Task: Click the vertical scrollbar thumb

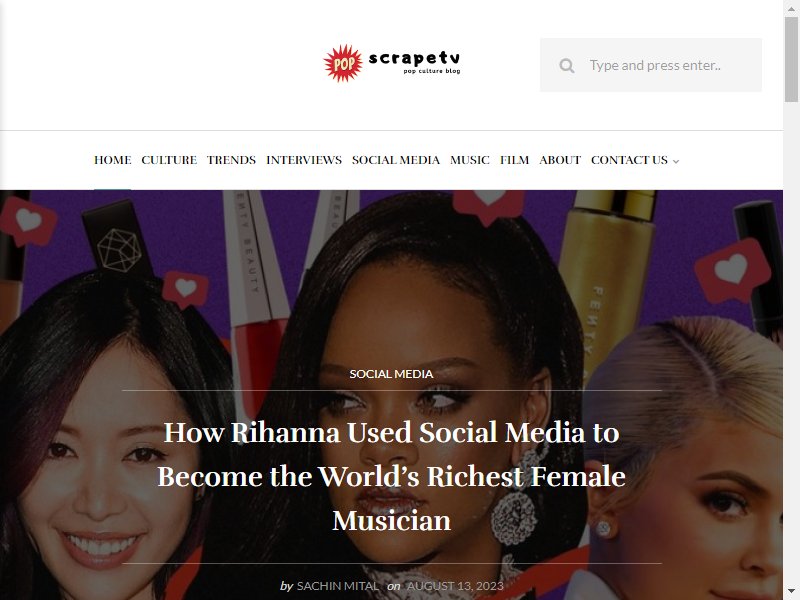Action: pyautogui.click(x=791, y=59)
